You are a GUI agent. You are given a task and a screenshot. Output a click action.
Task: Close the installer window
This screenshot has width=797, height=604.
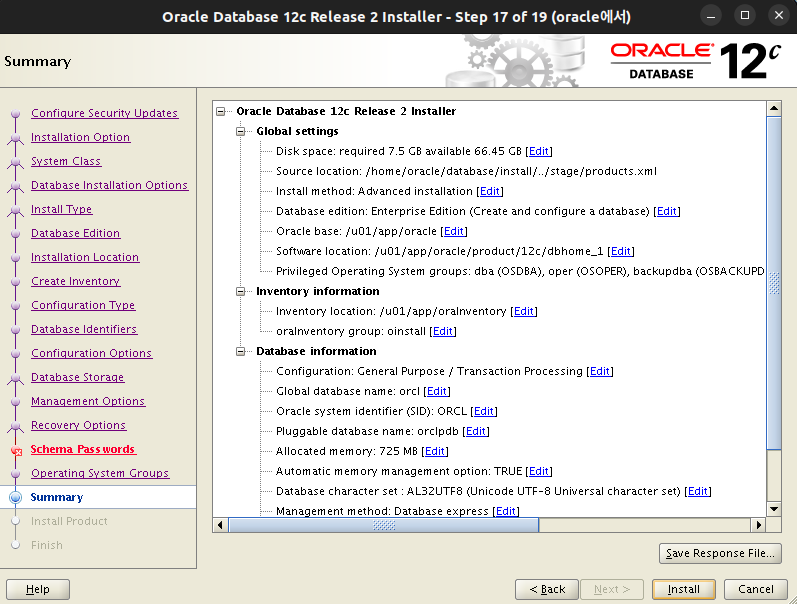[x=779, y=16]
